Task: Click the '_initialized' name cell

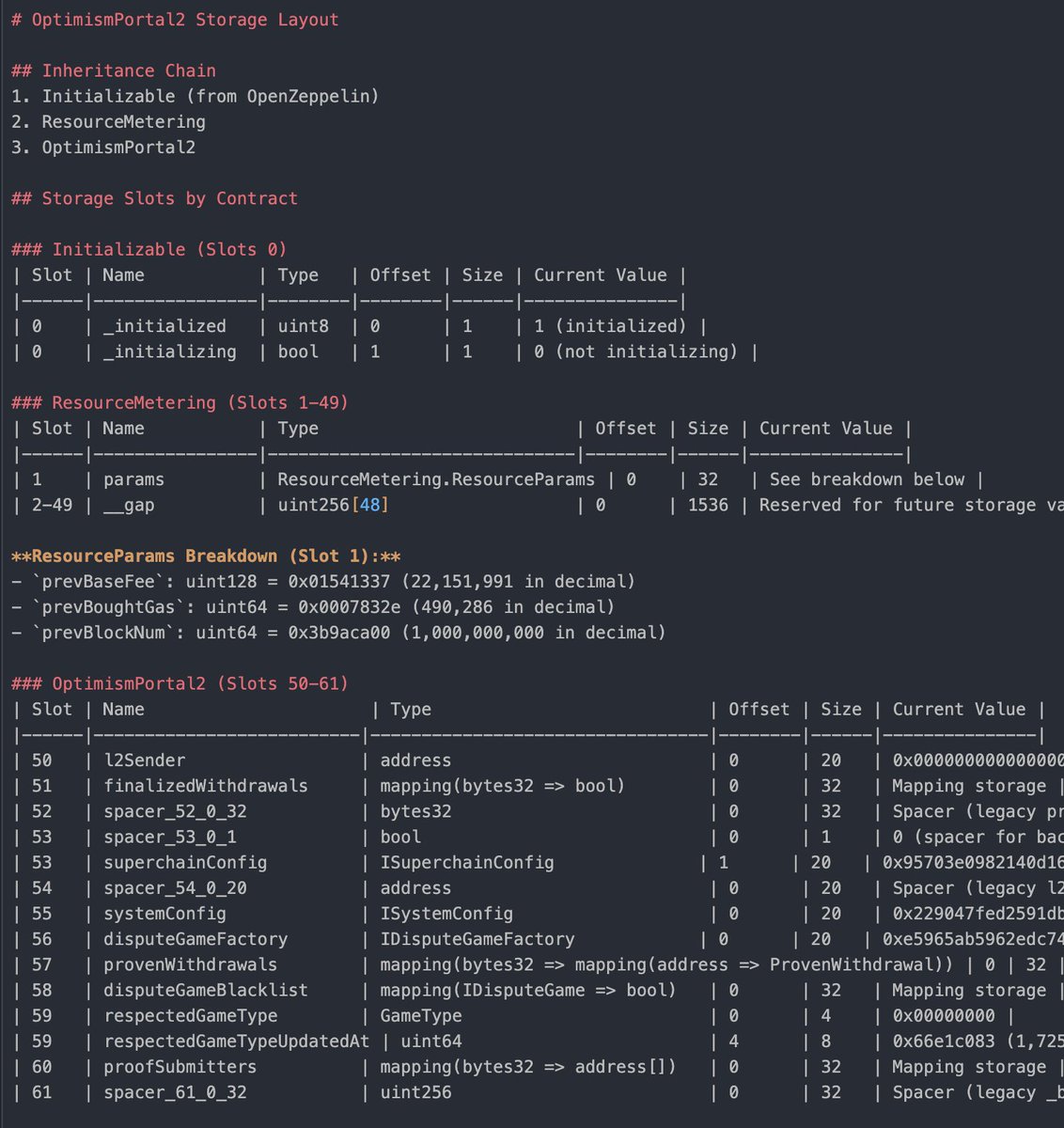Action: [164, 326]
